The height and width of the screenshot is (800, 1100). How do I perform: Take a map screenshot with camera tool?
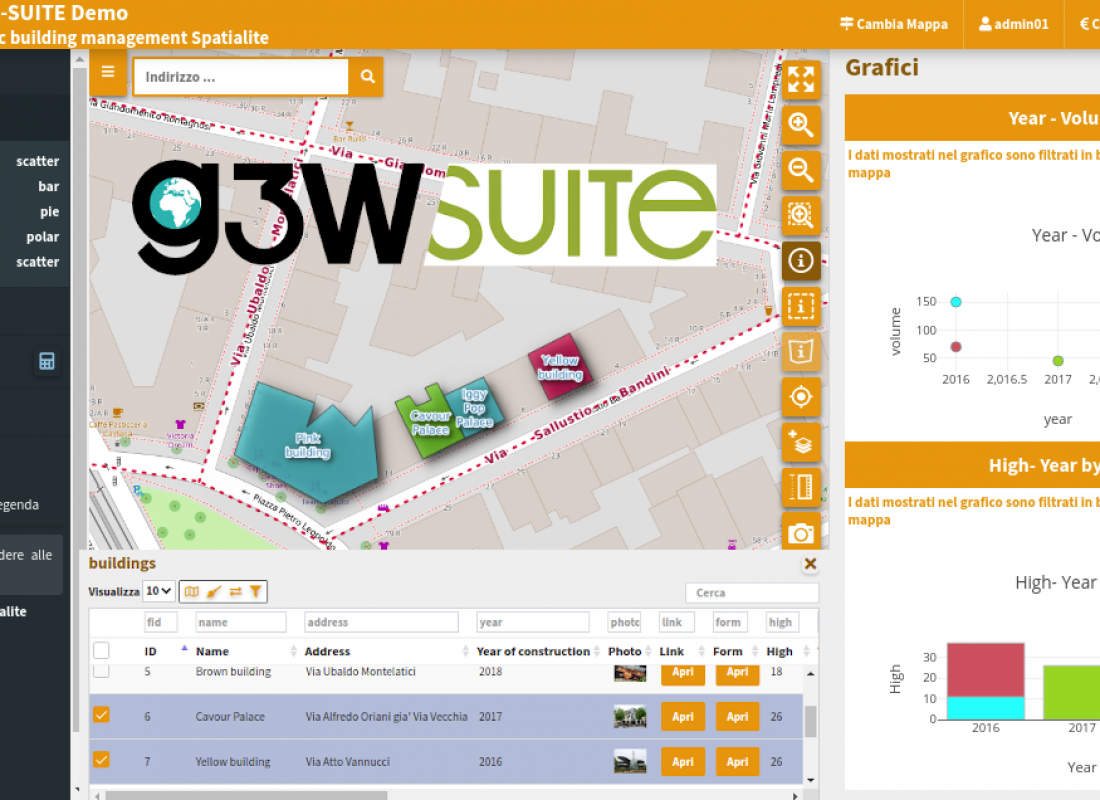(x=800, y=533)
